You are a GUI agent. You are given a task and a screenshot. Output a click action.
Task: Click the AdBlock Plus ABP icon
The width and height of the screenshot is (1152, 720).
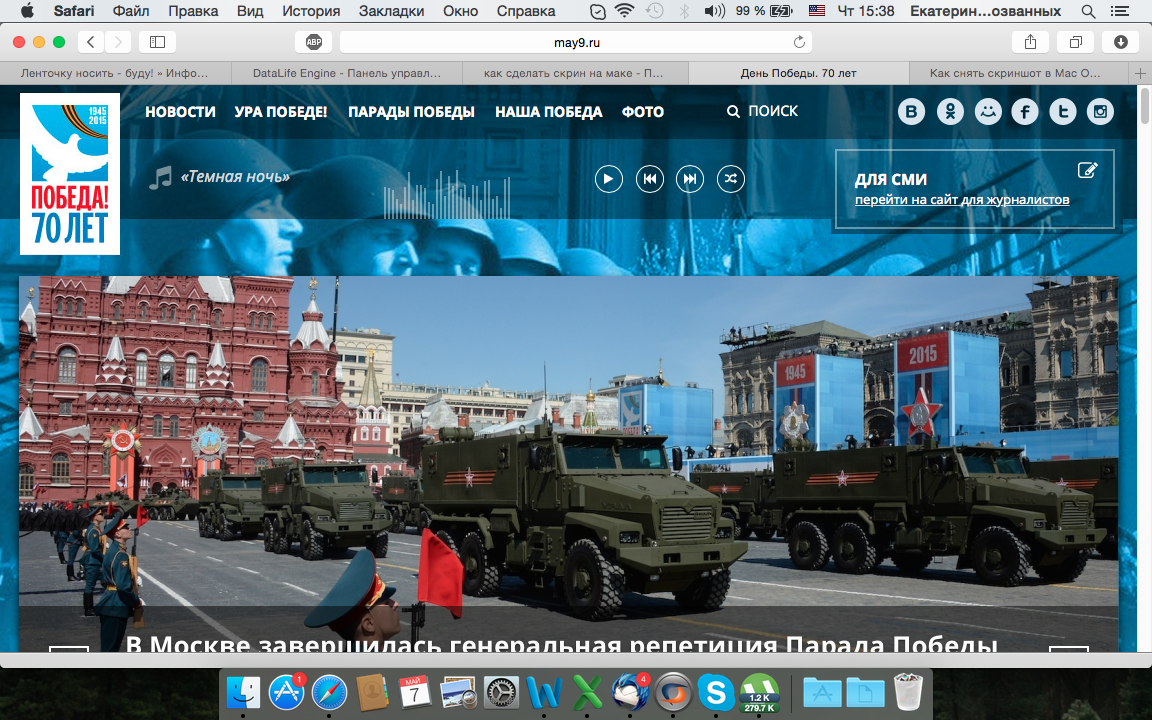(313, 42)
